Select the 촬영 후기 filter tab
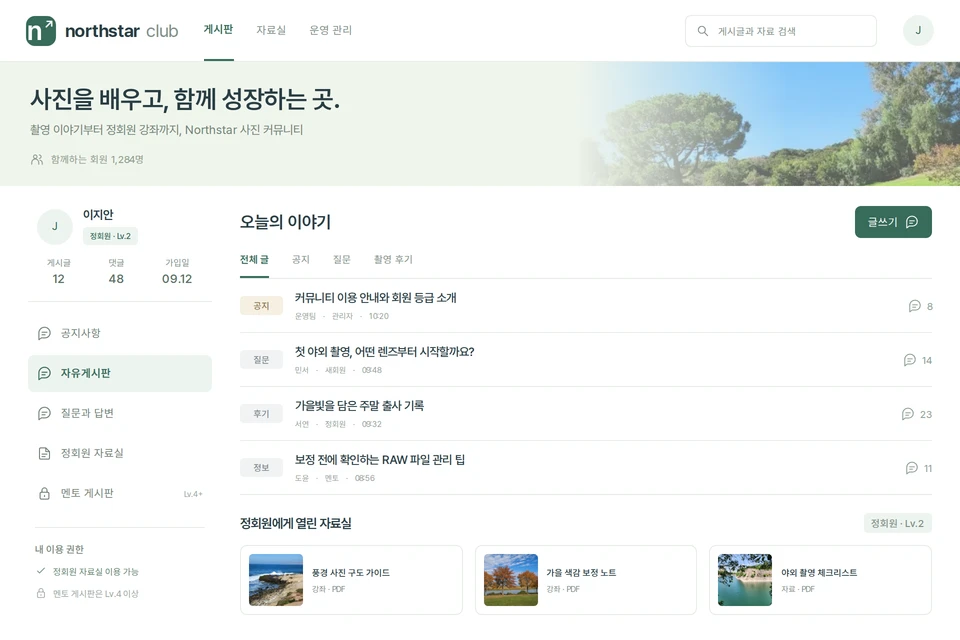Image resolution: width=960 pixels, height=640 pixels. [393, 260]
